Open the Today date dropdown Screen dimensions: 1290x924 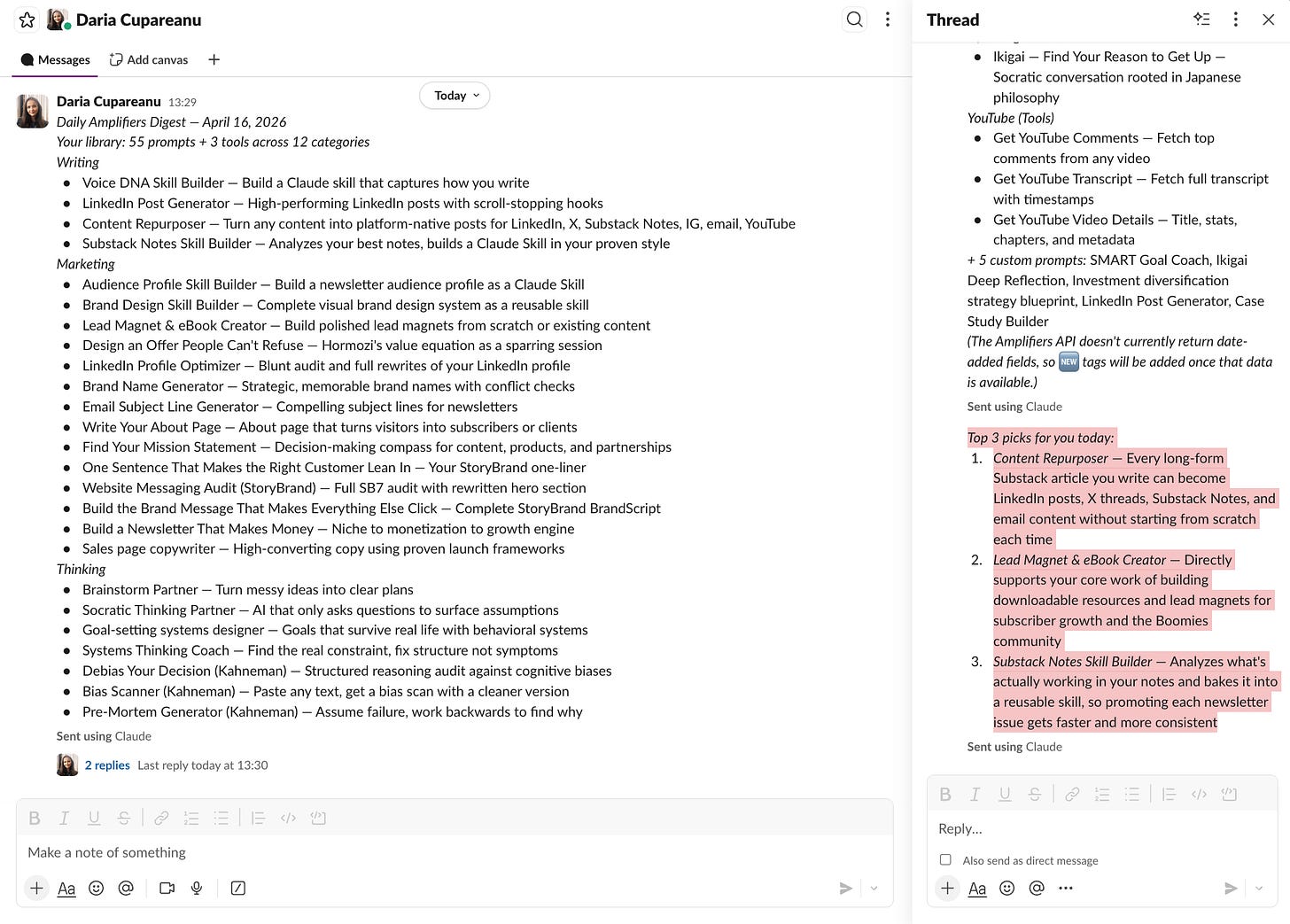[x=455, y=96]
